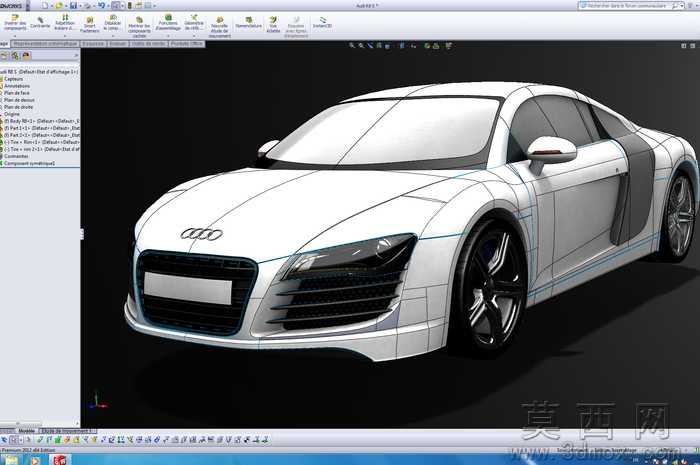Select Origine in the feature tree

[12, 115]
